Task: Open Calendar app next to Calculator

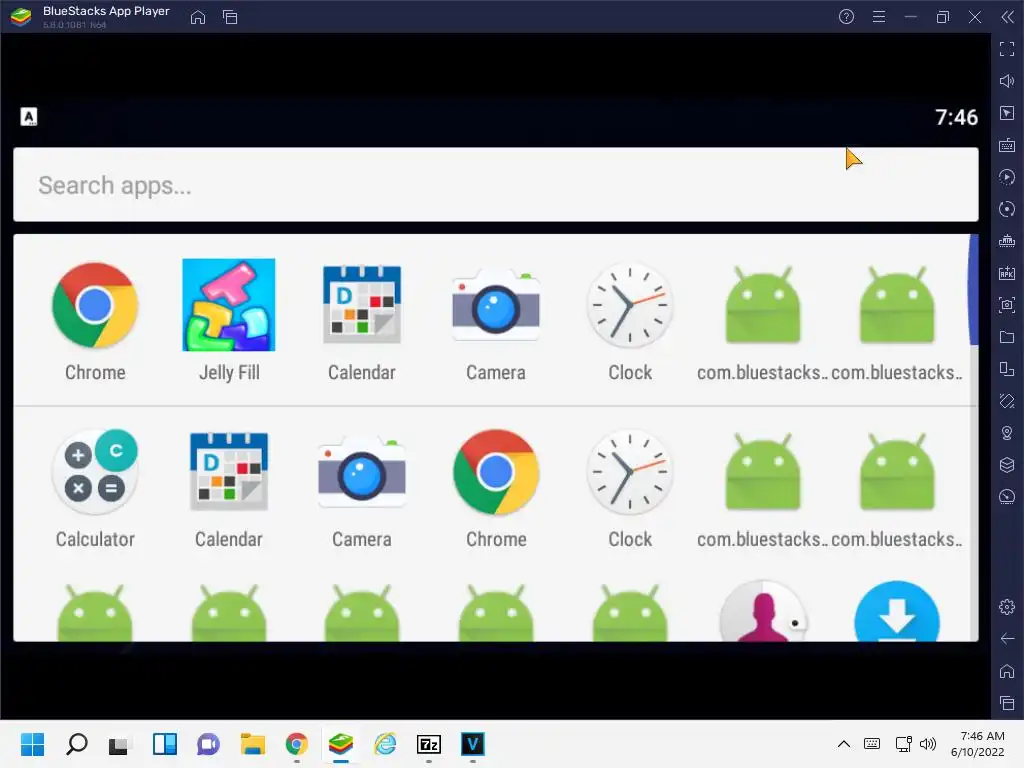Action: coord(229,472)
